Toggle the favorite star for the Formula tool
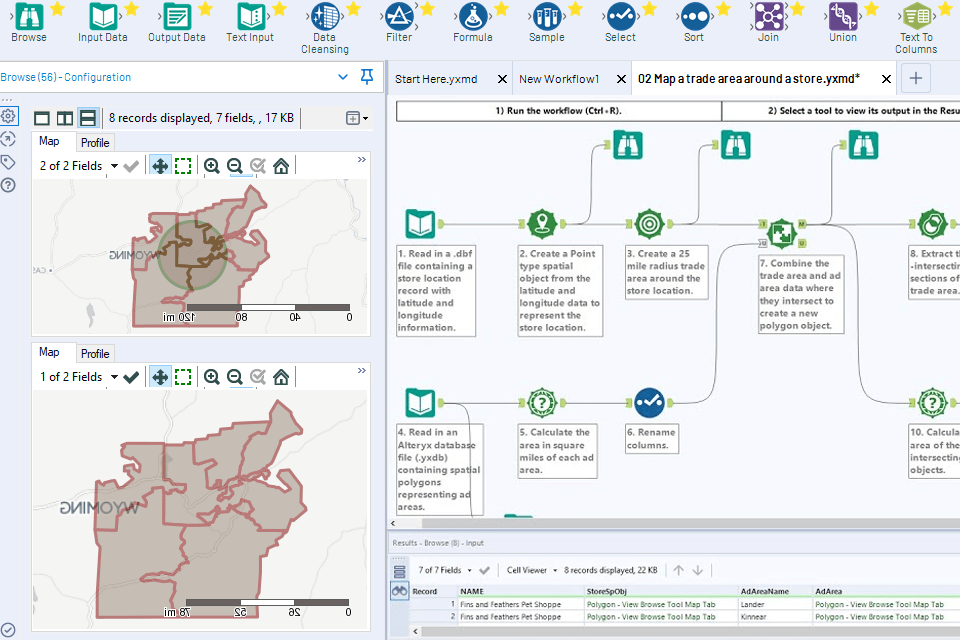 501,9
